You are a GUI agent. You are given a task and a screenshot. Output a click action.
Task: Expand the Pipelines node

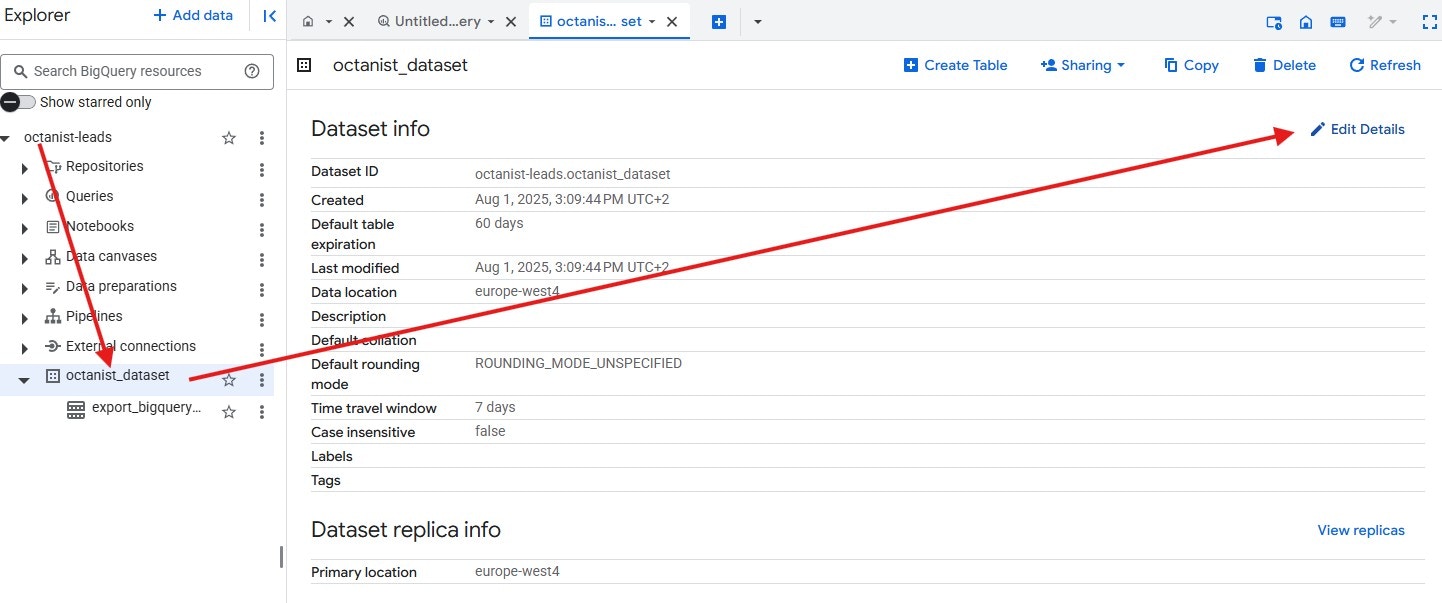(x=25, y=319)
